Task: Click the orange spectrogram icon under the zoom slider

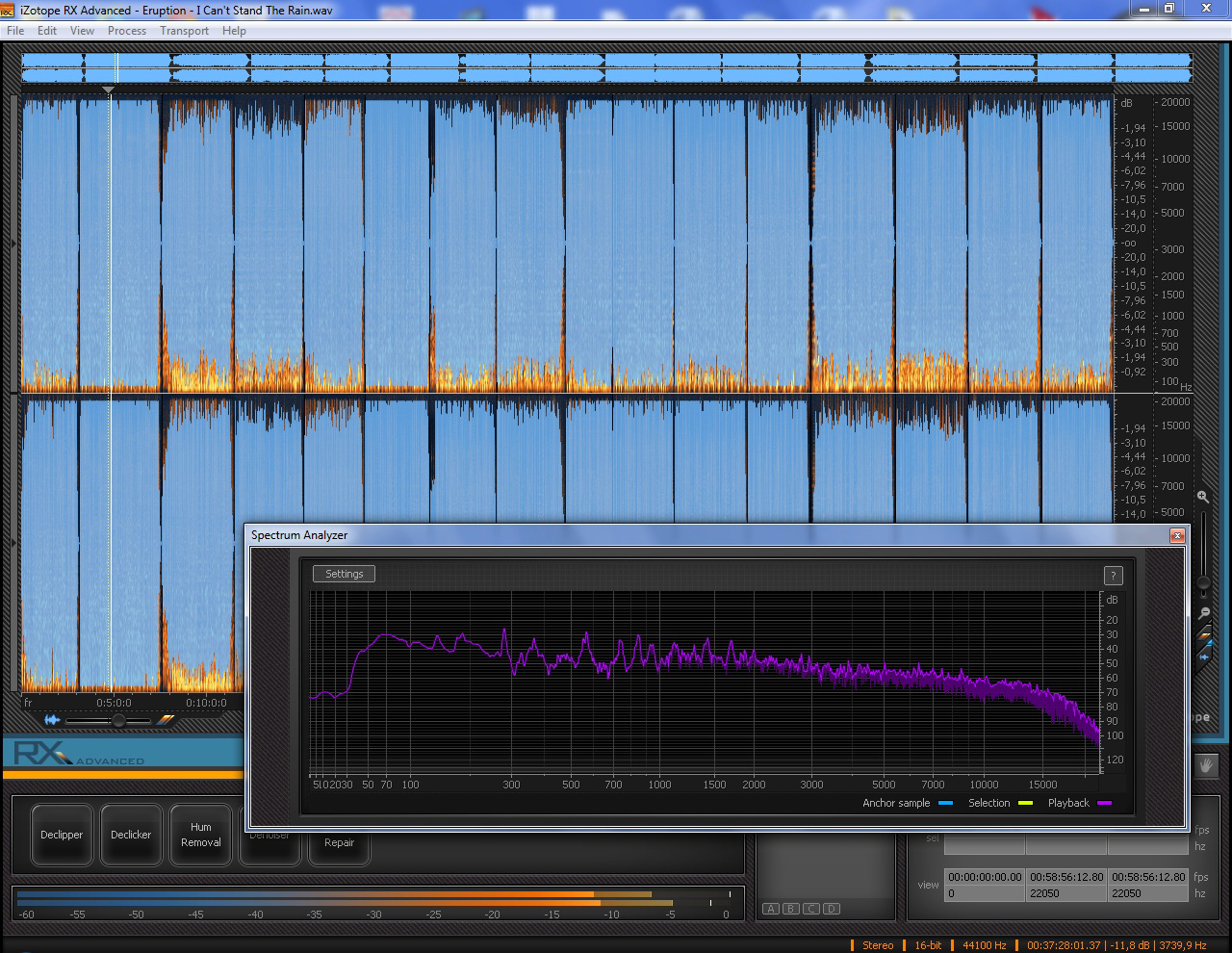Action: point(1204,635)
